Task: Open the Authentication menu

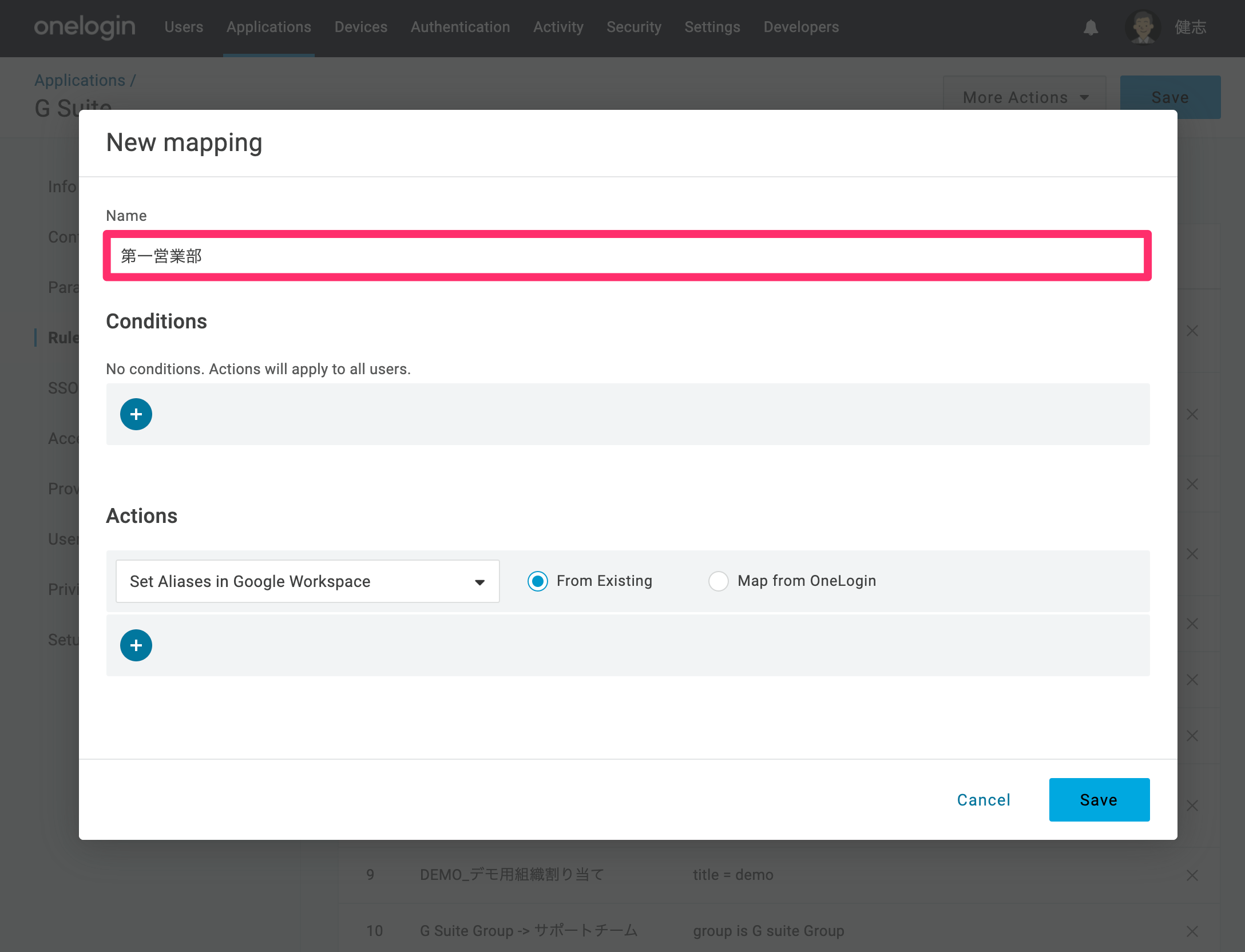Action: pyautogui.click(x=461, y=27)
